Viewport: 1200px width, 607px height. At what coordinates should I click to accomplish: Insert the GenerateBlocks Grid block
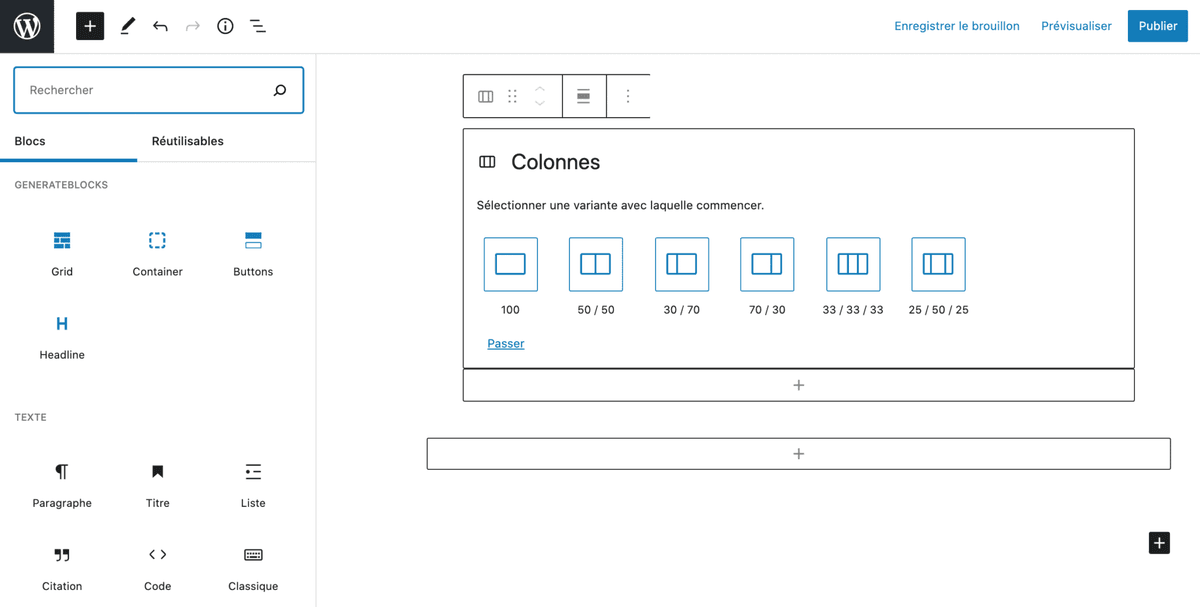coord(62,252)
